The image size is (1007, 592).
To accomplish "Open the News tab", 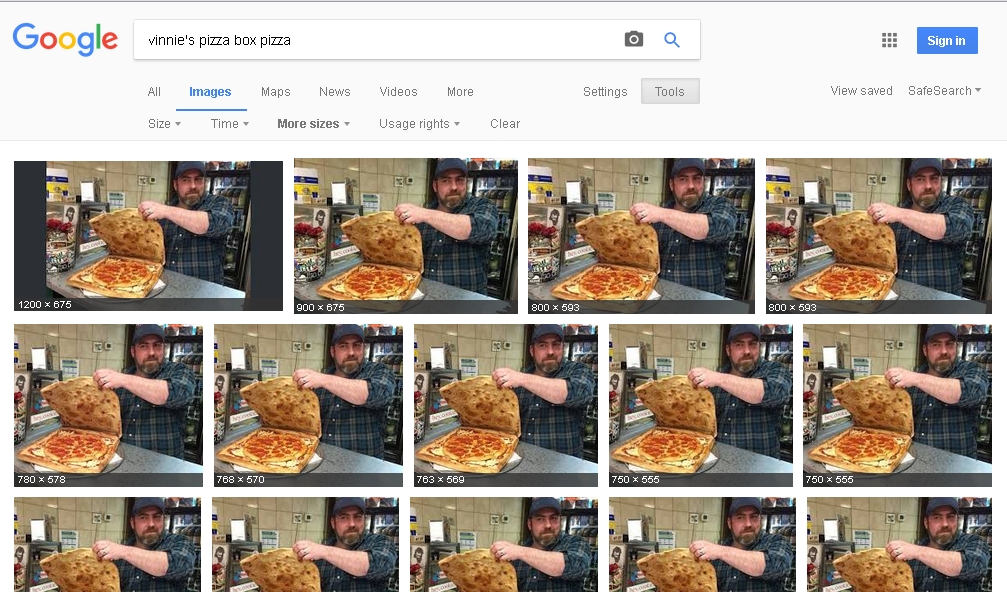I will 335,92.
